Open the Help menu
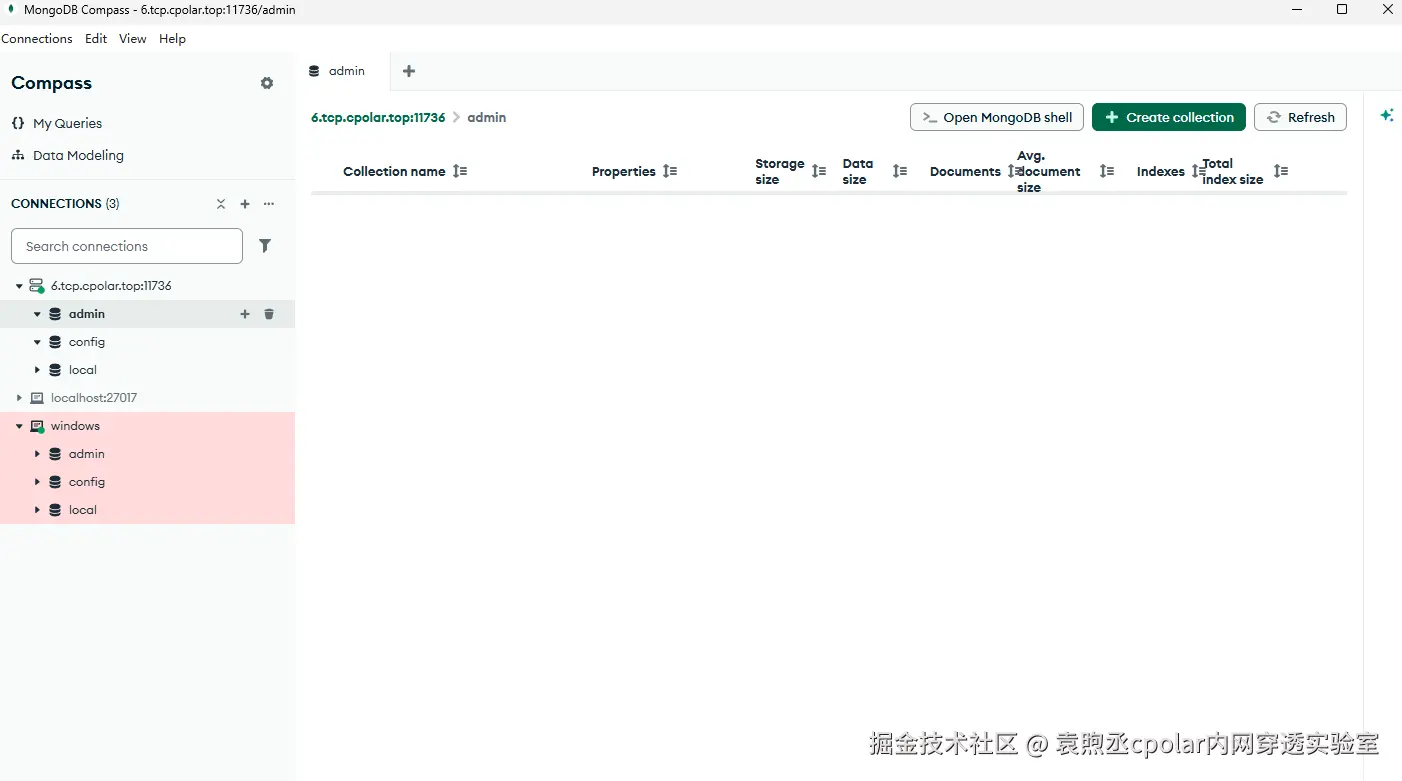1402x781 pixels. coord(172,39)
